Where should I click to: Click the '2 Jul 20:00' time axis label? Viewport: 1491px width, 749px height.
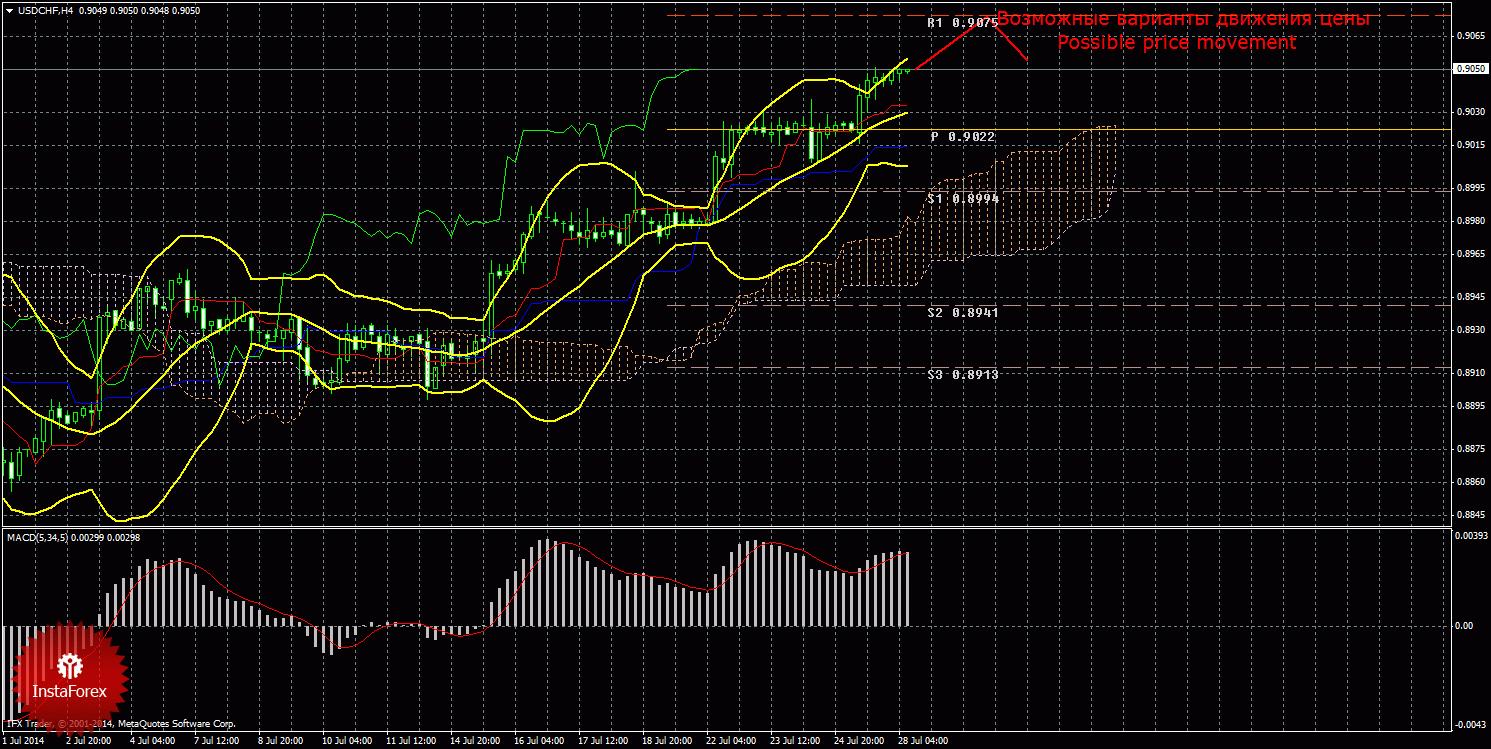pos(88,742)
